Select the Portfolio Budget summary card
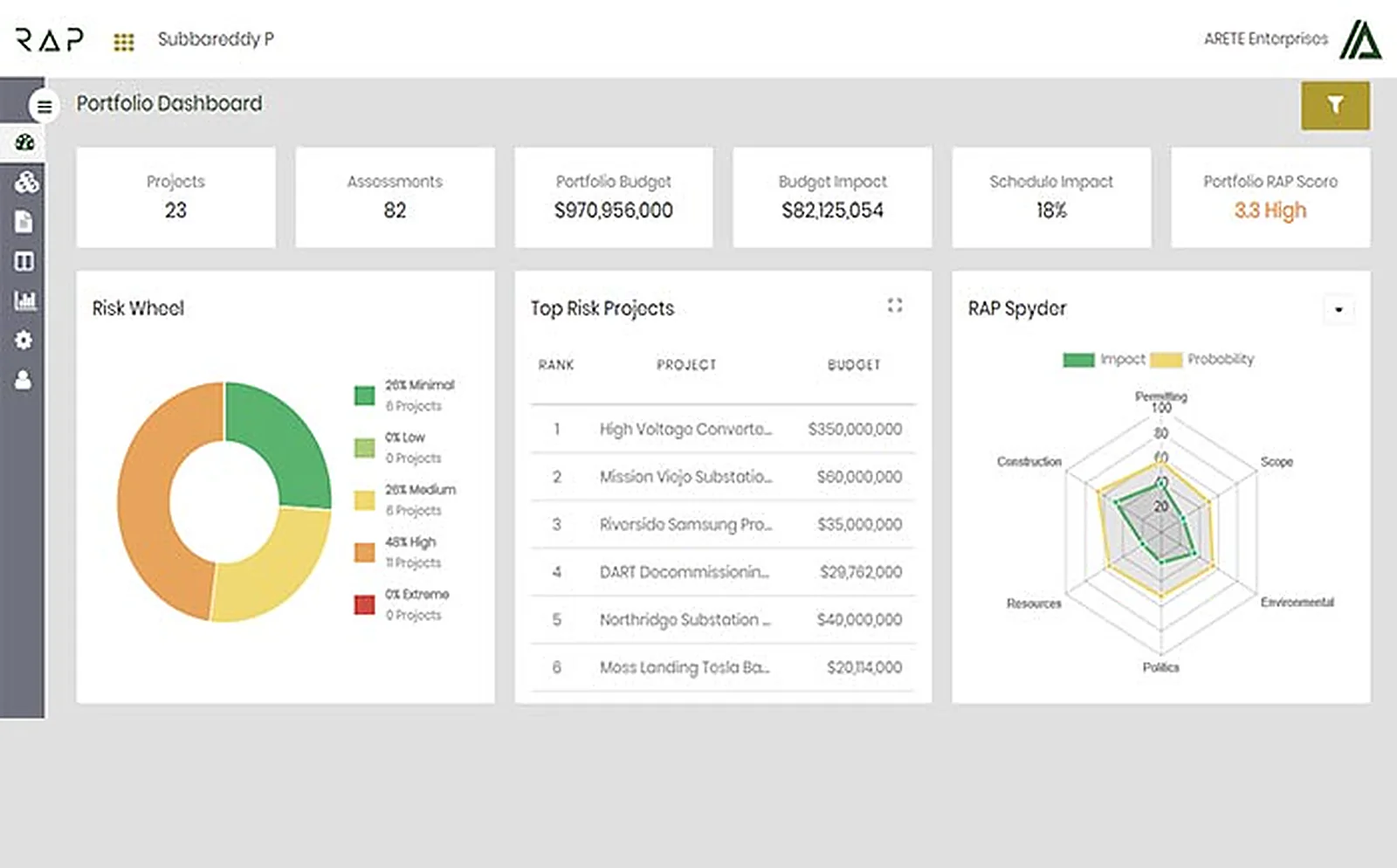Image resolution: width=1397 pixels, height=868 pixels. tap(614, 197)
